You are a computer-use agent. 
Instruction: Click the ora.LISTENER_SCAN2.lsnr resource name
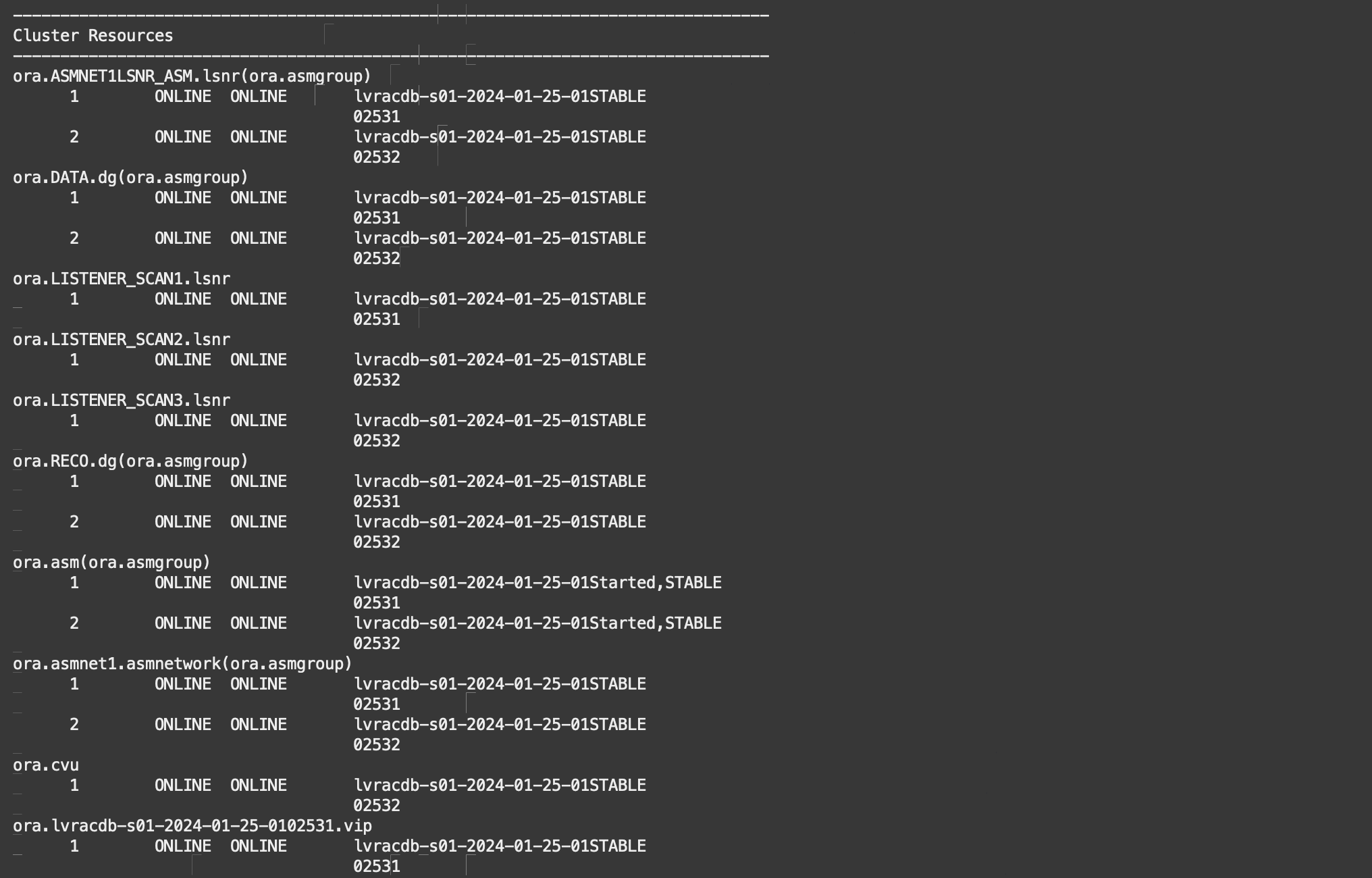pos(122,340)
